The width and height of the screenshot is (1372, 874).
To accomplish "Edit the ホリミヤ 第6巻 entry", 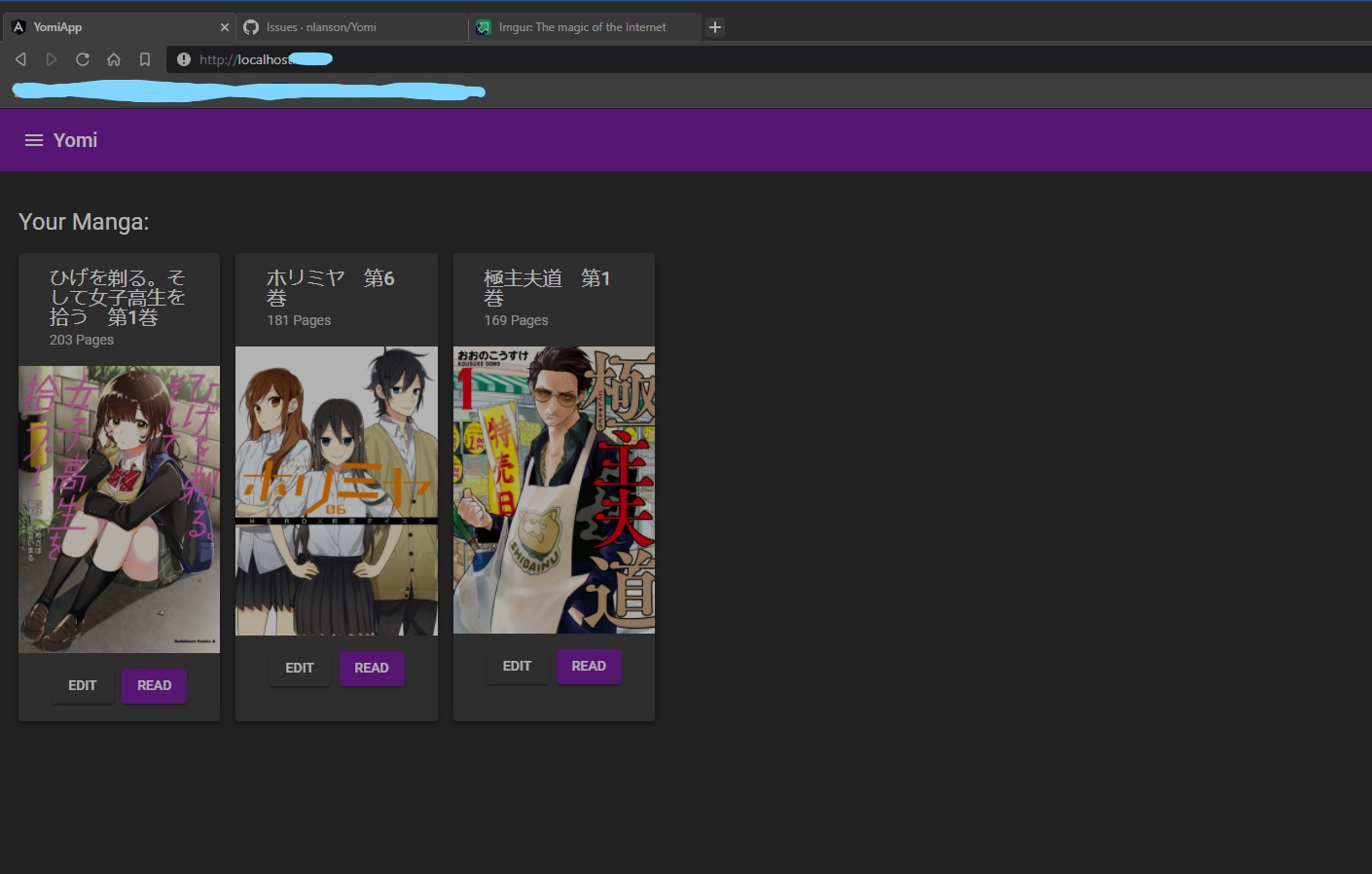I will click(300, 668).
